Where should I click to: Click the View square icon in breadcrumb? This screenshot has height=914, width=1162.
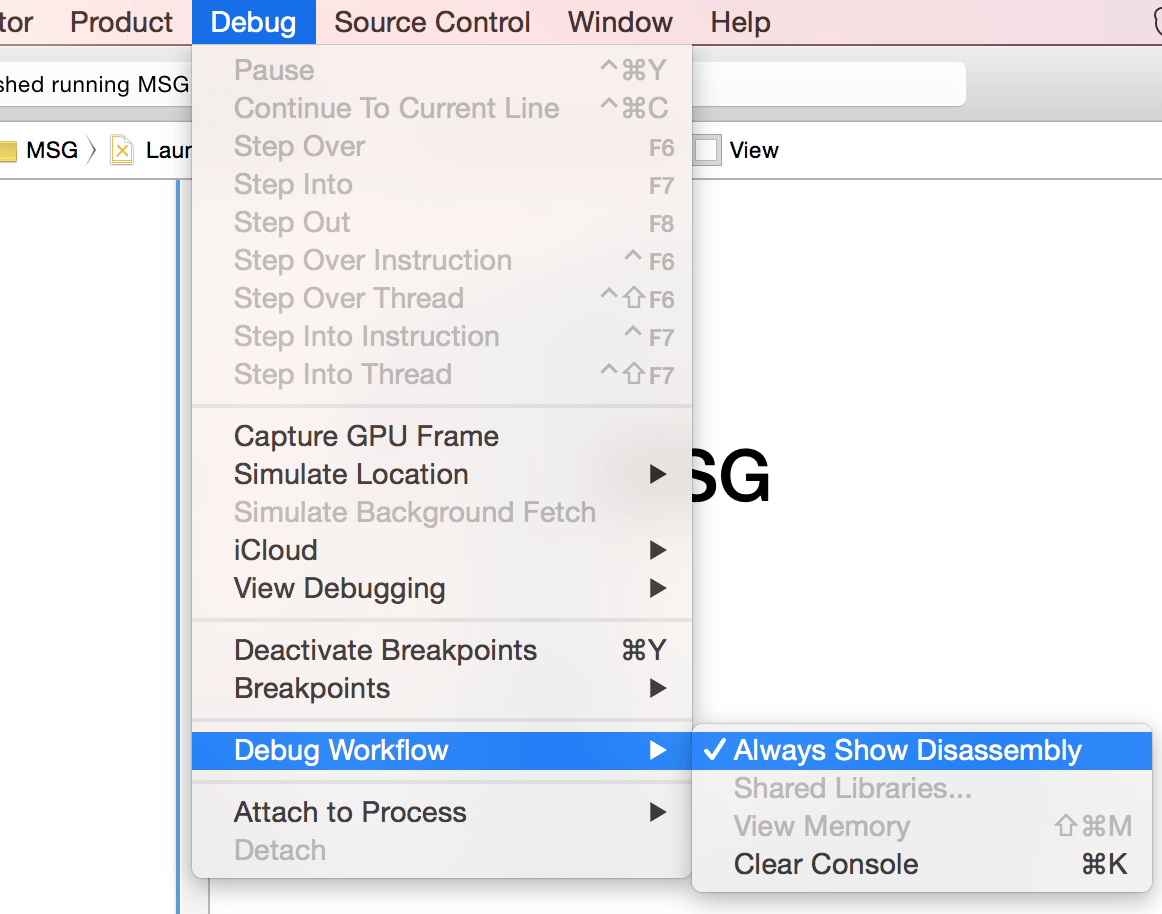[706, 151]
